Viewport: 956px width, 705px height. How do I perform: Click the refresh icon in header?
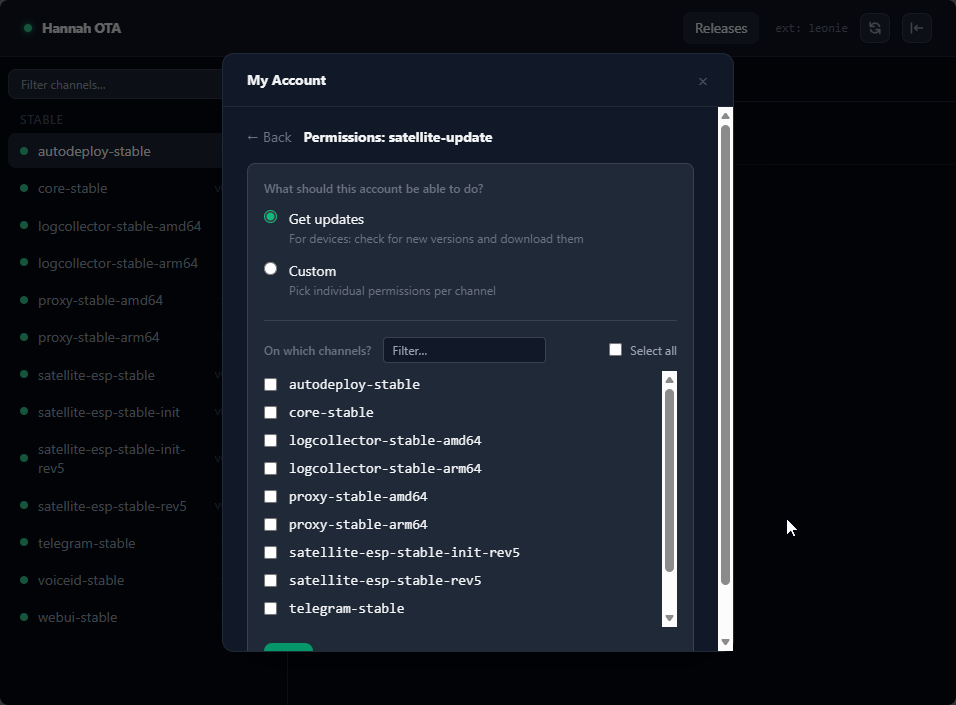(875, 28)
